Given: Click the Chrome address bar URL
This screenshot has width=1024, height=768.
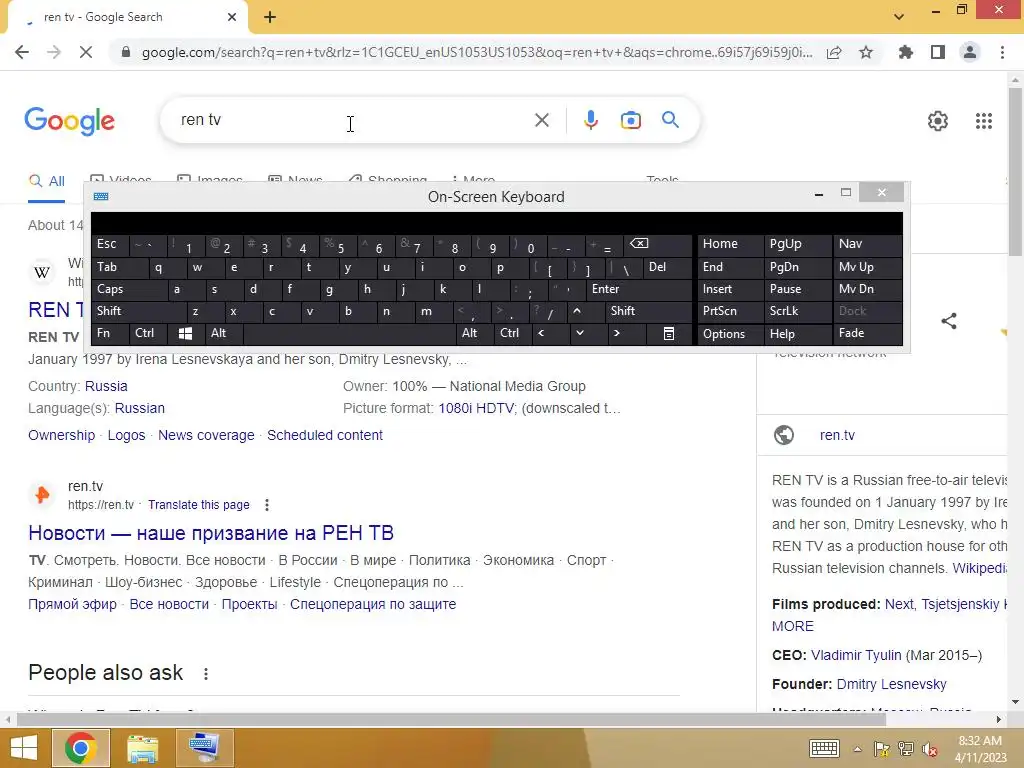Looking at the screenshot, I should tap(477, 52).
